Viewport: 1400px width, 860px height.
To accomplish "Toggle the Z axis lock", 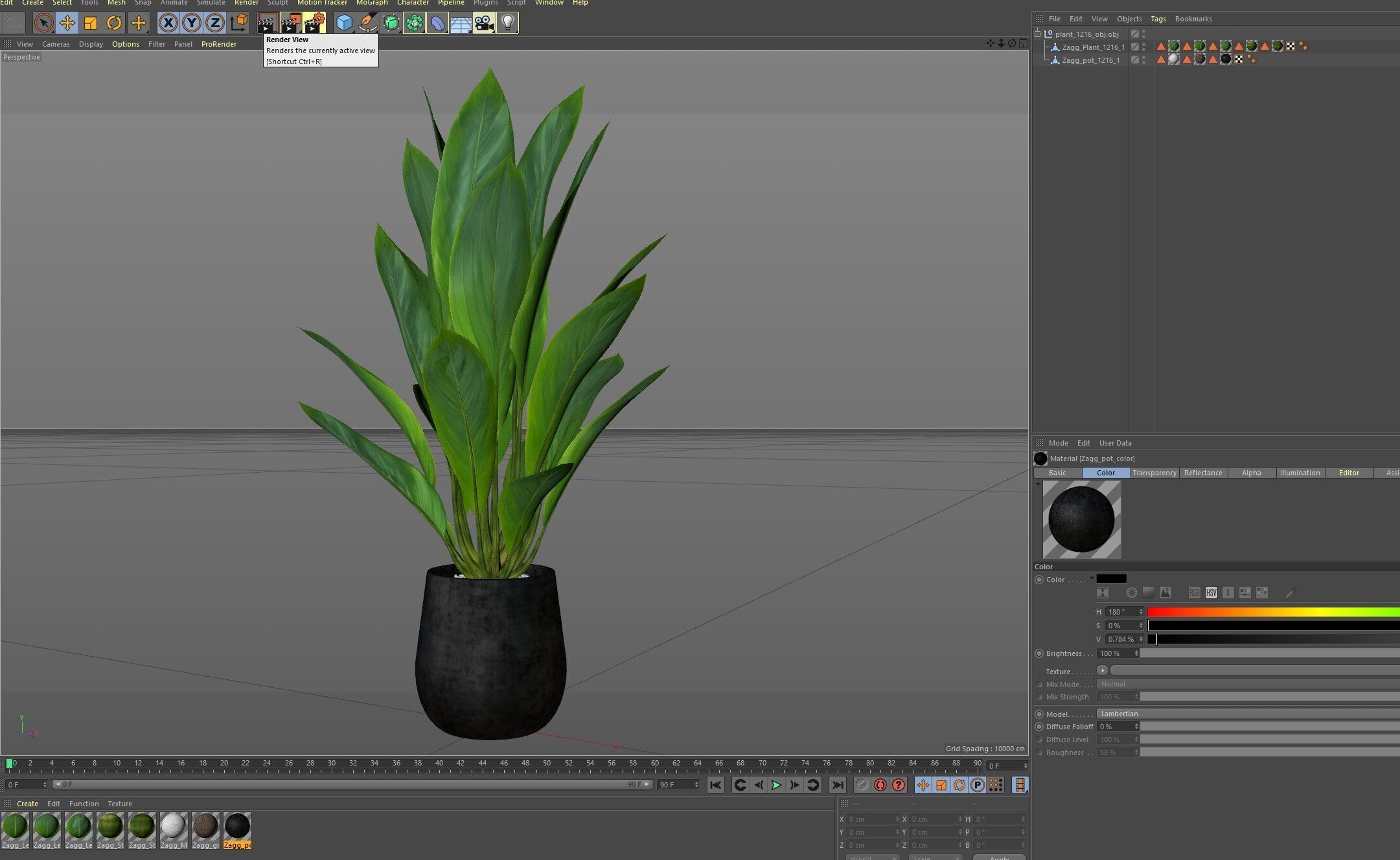I will point(214,23).
